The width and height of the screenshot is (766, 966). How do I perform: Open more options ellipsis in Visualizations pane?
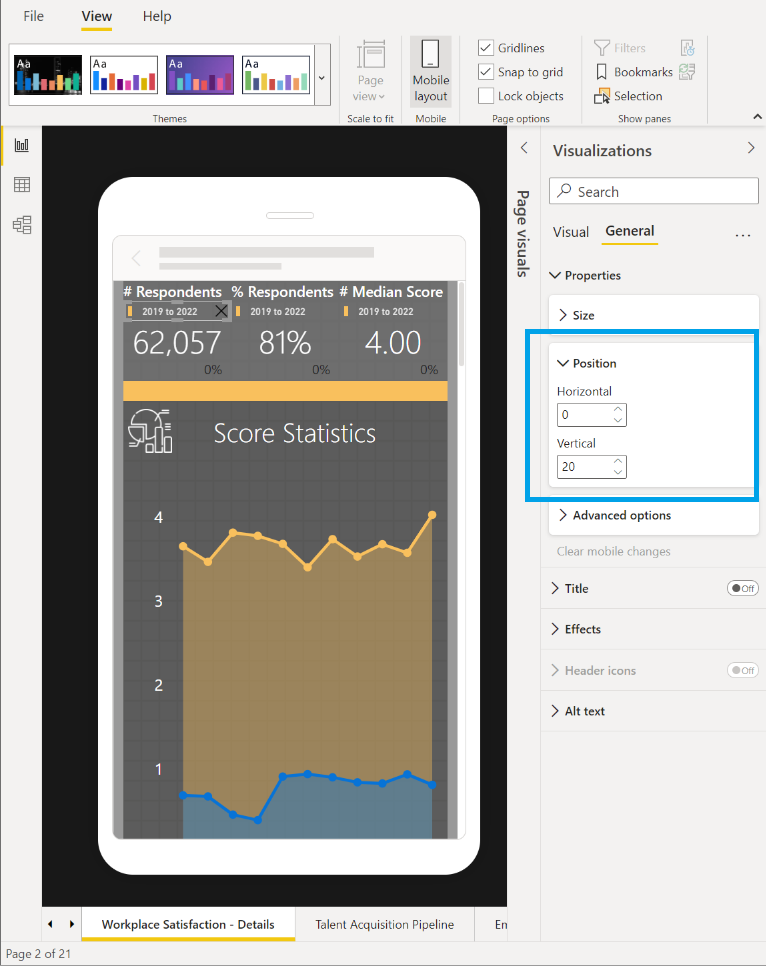click(742, 233)
